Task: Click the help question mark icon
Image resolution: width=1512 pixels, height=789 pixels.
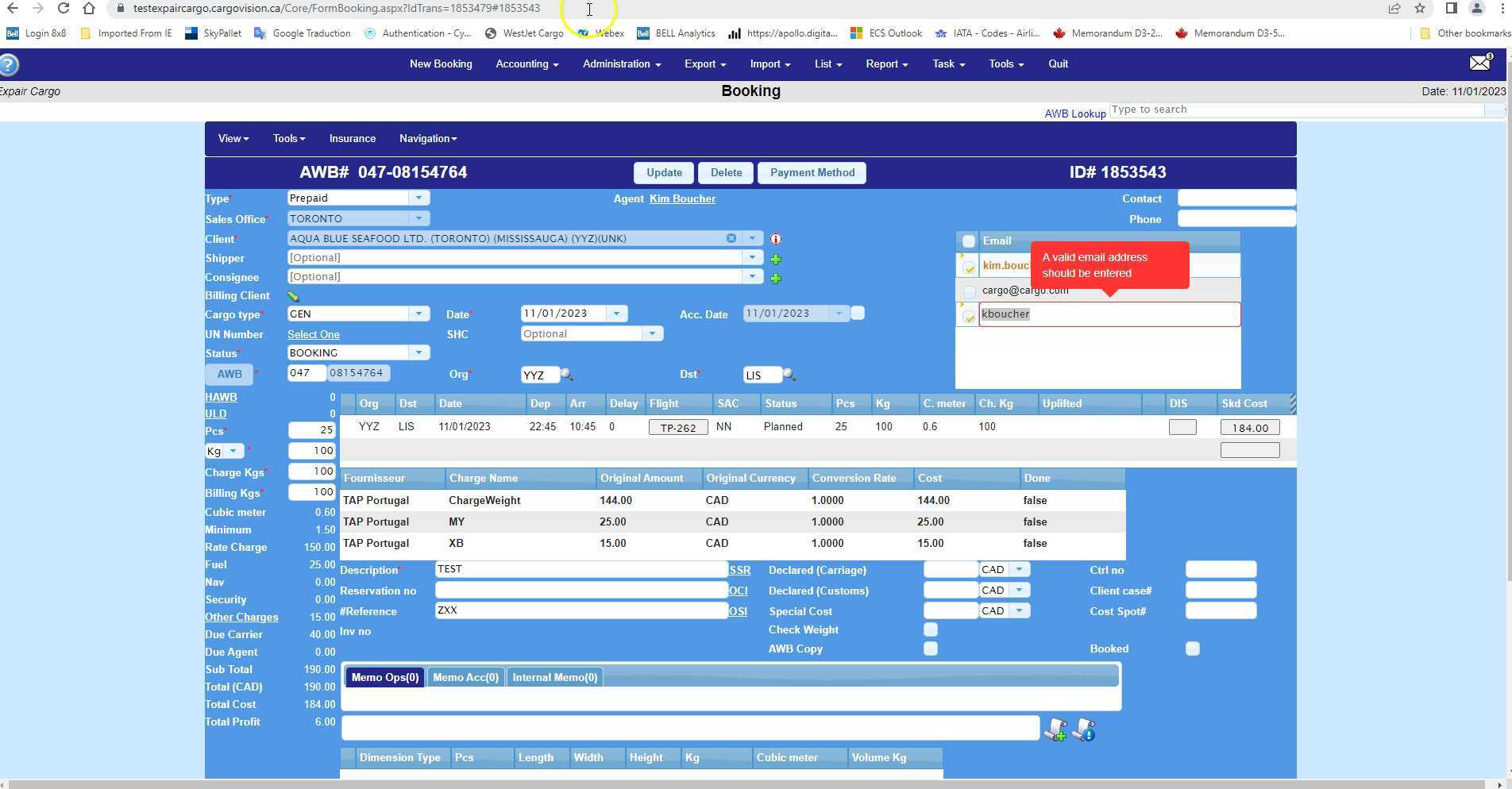Action: coord(9,65)
